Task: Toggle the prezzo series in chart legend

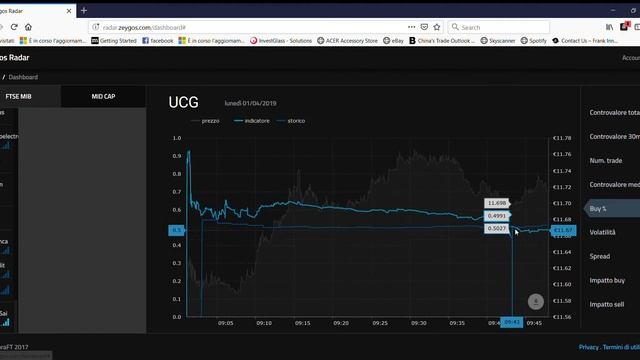Action: tap(206, 121)
